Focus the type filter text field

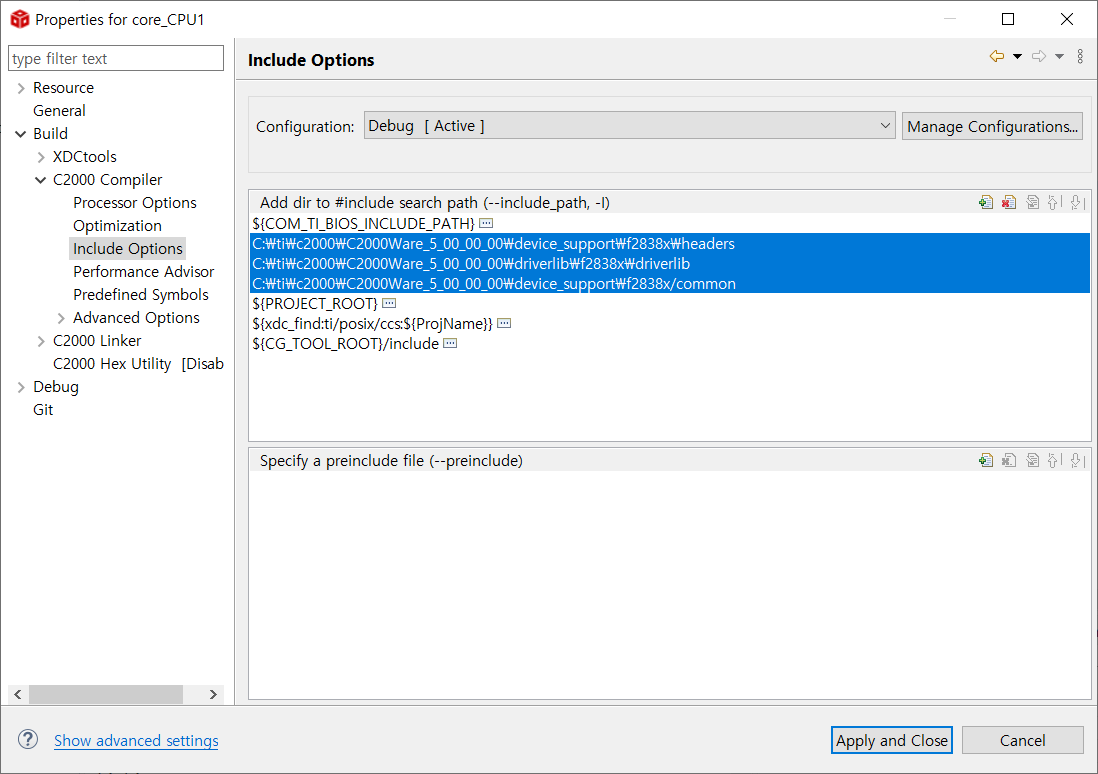coord(116,58)
